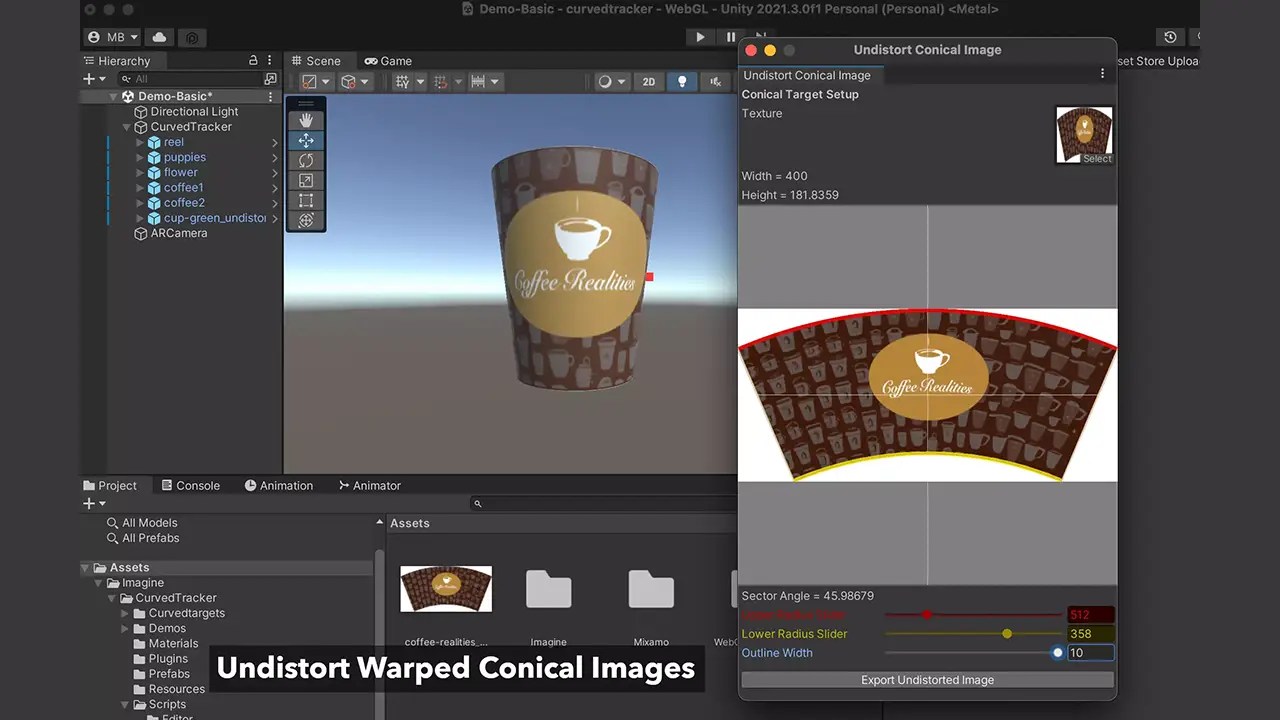Click the tool handle rotation icon
This screenshot has width=1280, height=720.
point(348,82)
